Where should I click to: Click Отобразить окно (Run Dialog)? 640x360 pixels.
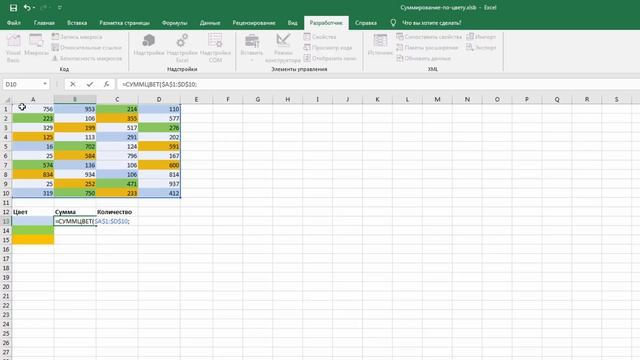coord(329,58)
